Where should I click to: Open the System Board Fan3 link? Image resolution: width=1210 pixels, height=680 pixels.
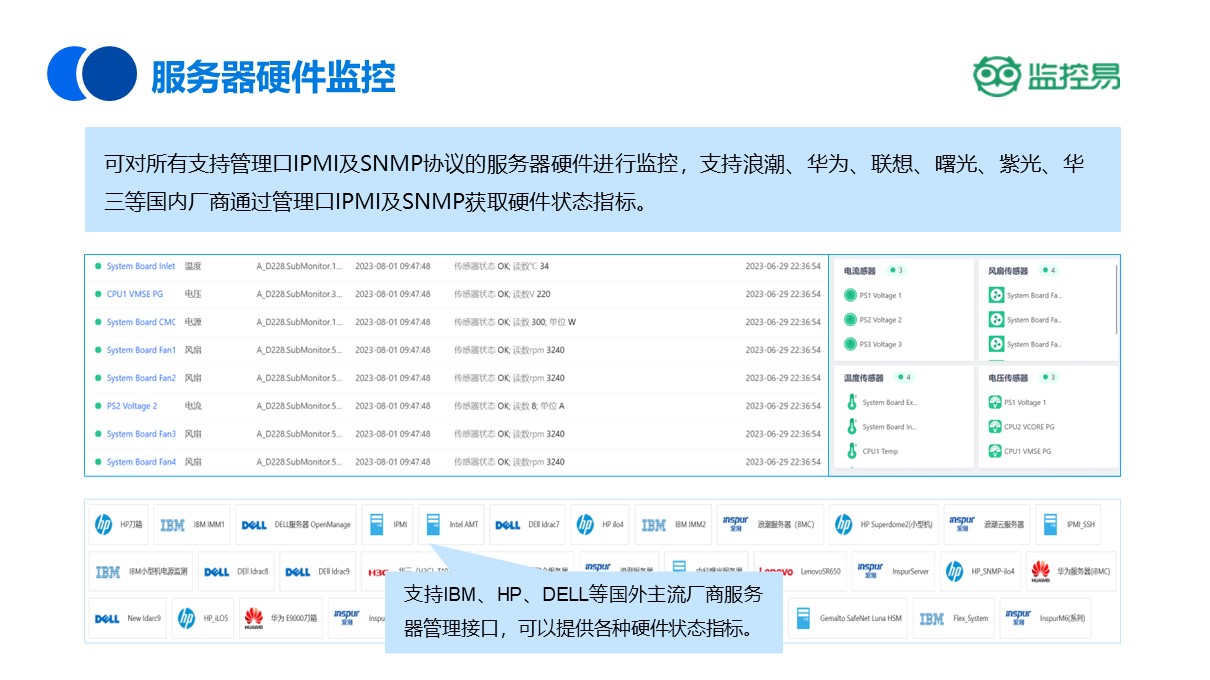141,434
